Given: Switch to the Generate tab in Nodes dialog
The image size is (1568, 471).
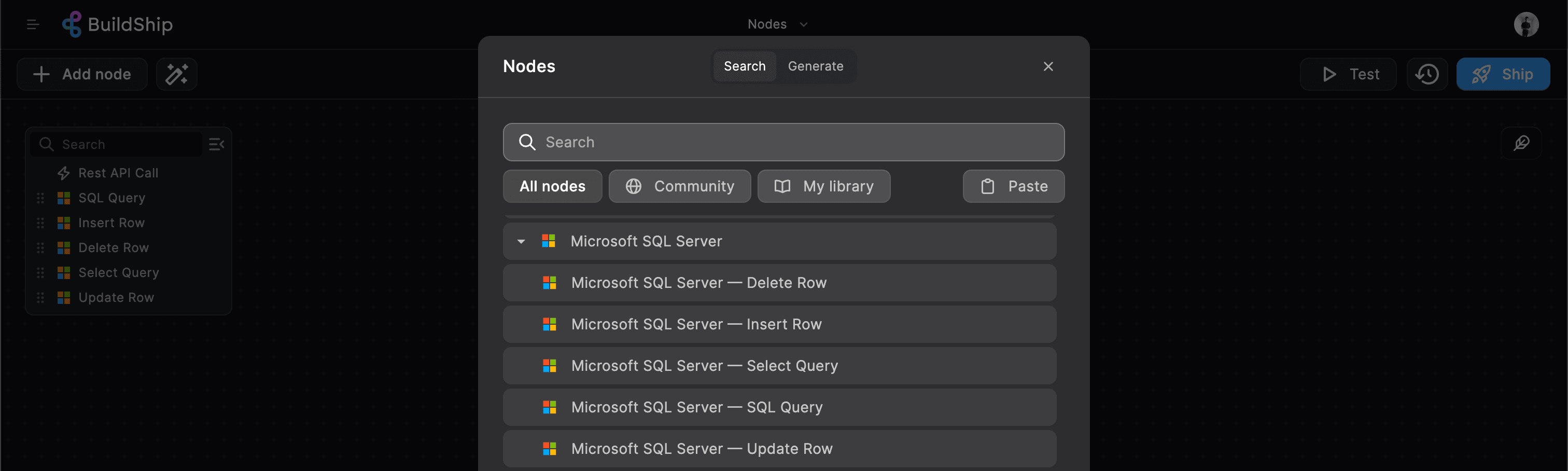Looking at the screenshot, I should tap(816, 66).
